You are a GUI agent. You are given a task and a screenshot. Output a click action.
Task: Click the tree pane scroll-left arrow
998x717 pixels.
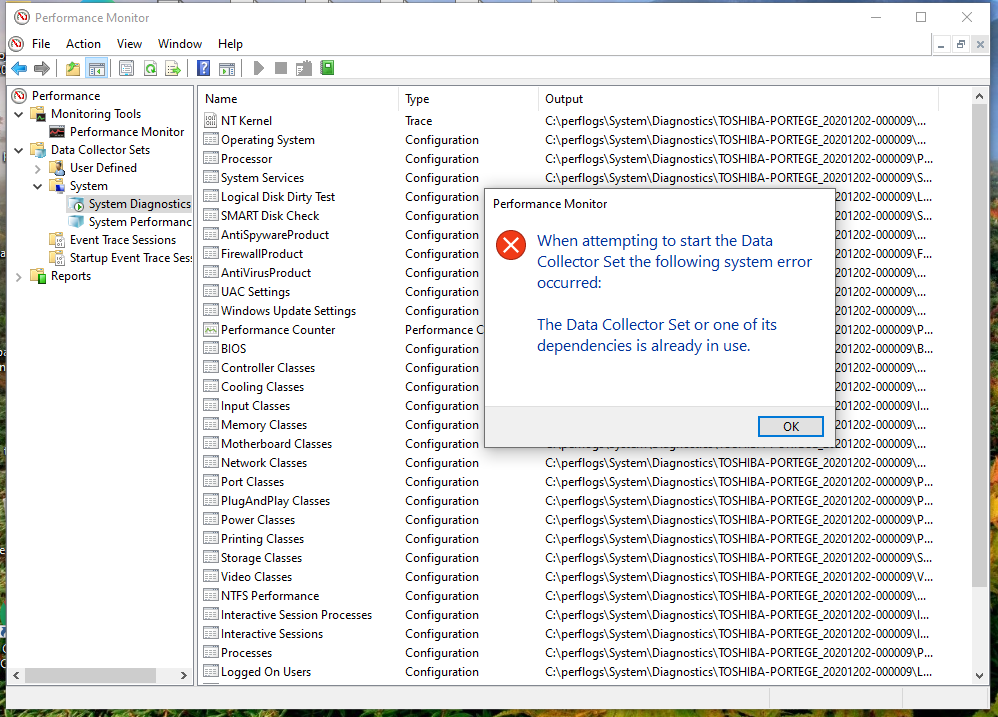tap(17, 675)
